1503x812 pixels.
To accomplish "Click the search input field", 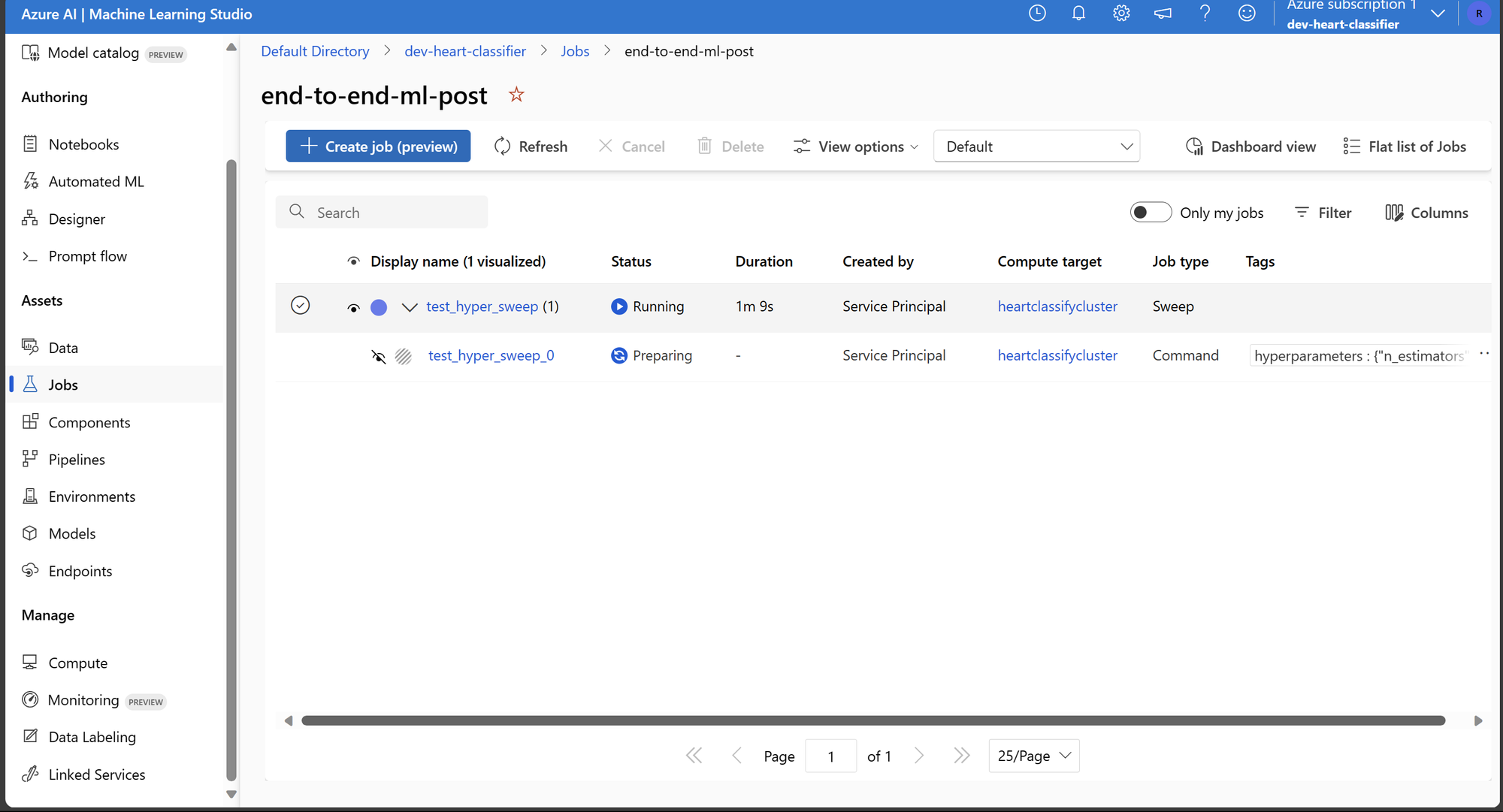I will (x=382, y=212).
